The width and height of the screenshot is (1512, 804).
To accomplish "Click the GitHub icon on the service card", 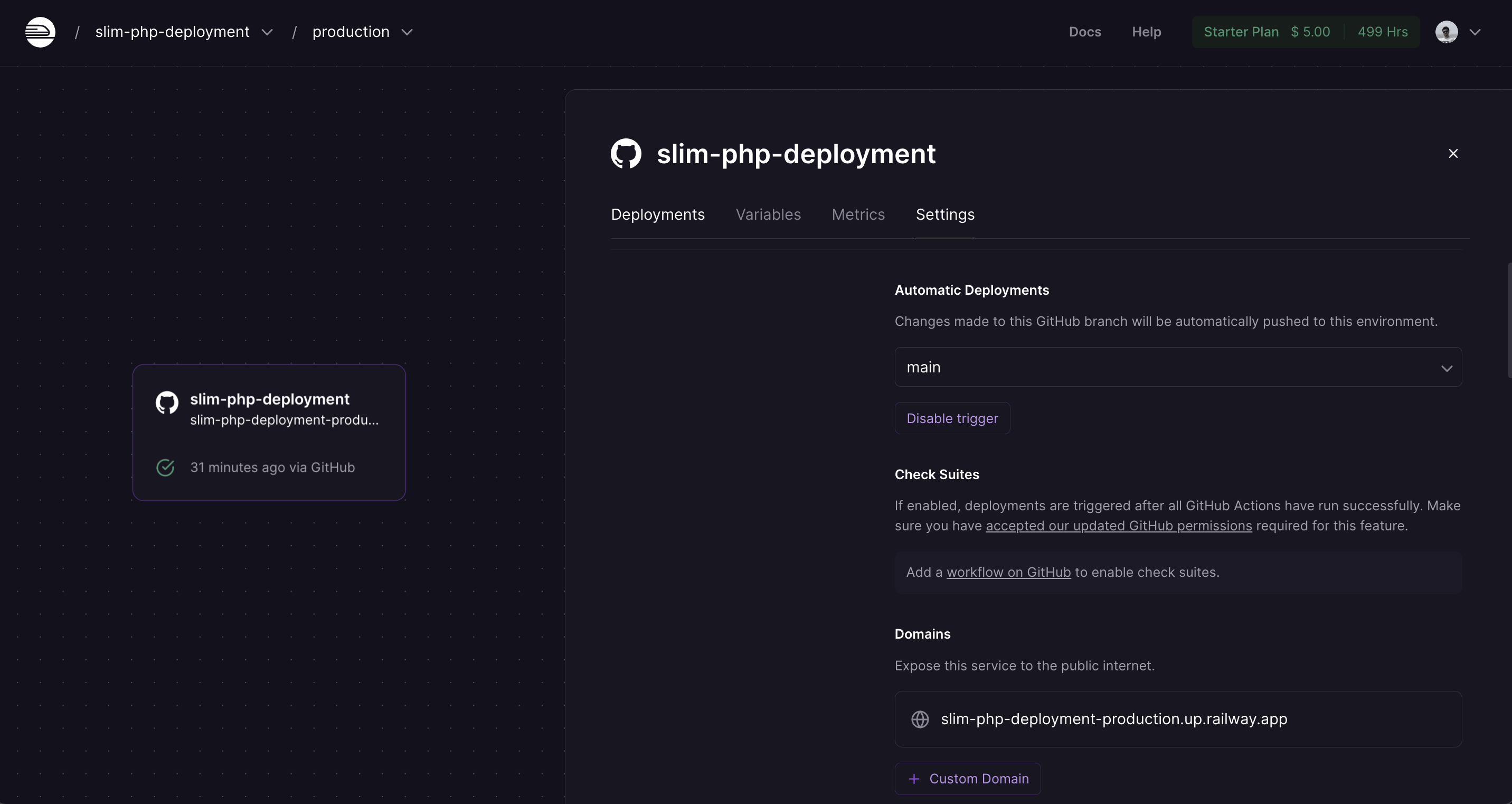I will [x=167, y=403].
